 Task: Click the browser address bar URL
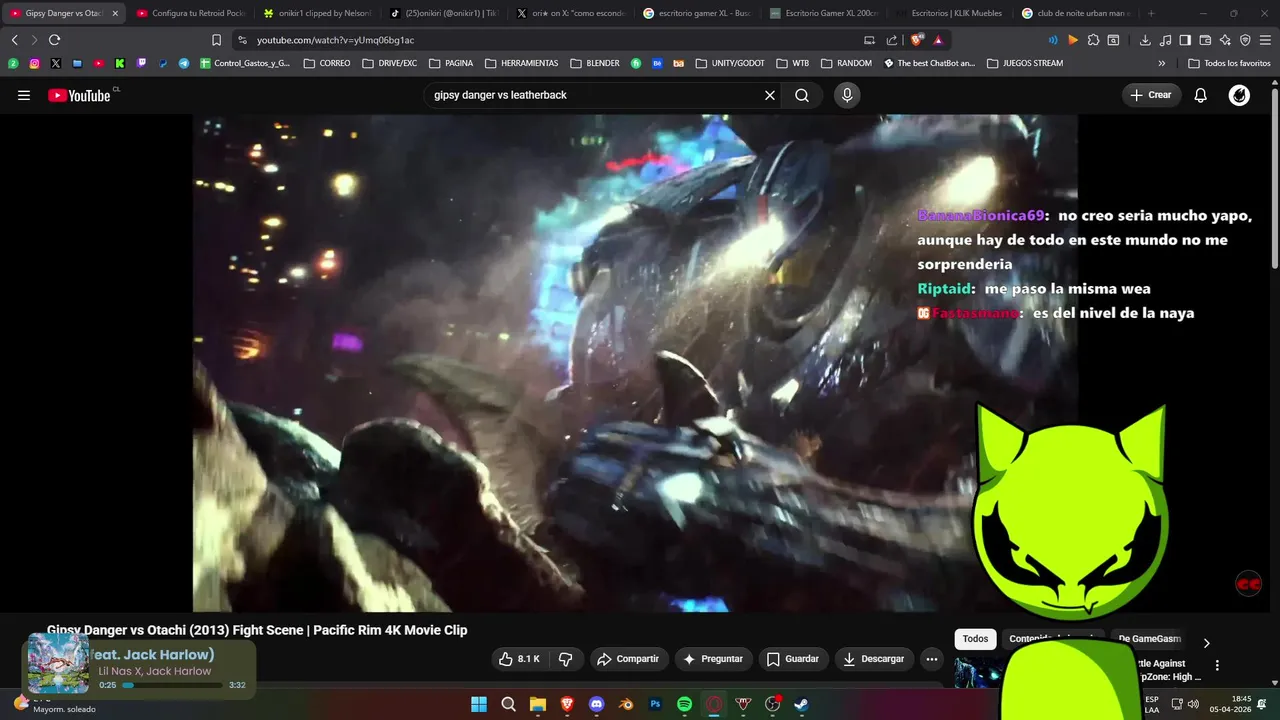pos(335,40)
